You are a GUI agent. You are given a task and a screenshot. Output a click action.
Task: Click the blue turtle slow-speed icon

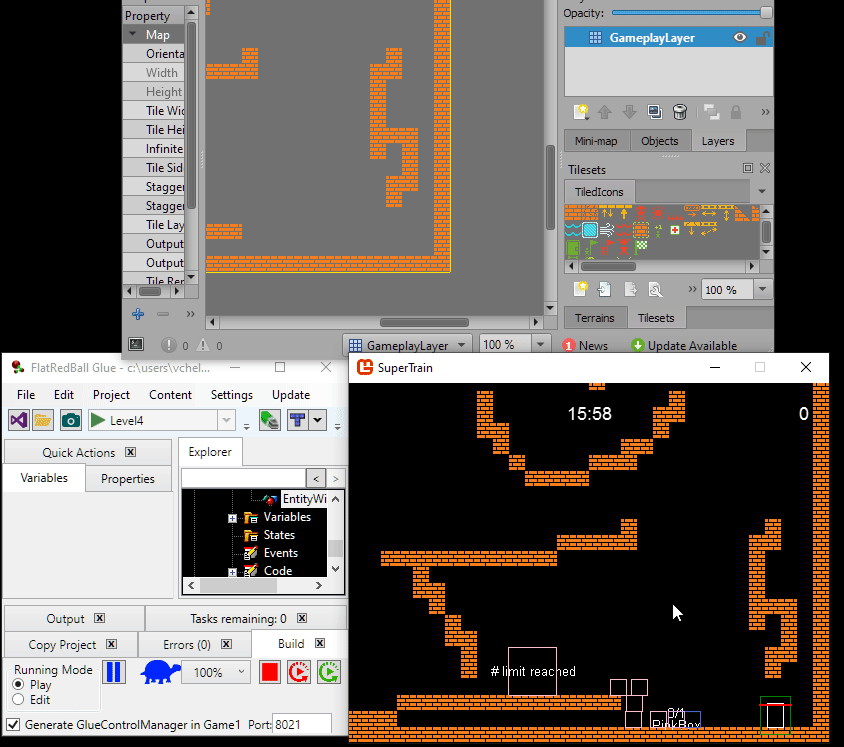(159, 672)
